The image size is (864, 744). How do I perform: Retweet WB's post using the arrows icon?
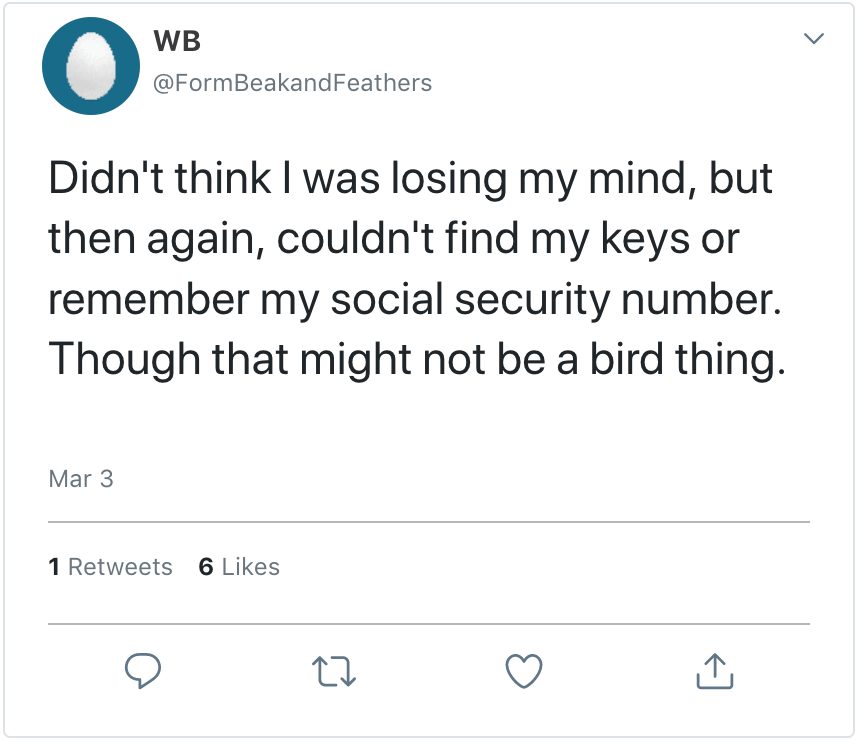coord(333,671)
